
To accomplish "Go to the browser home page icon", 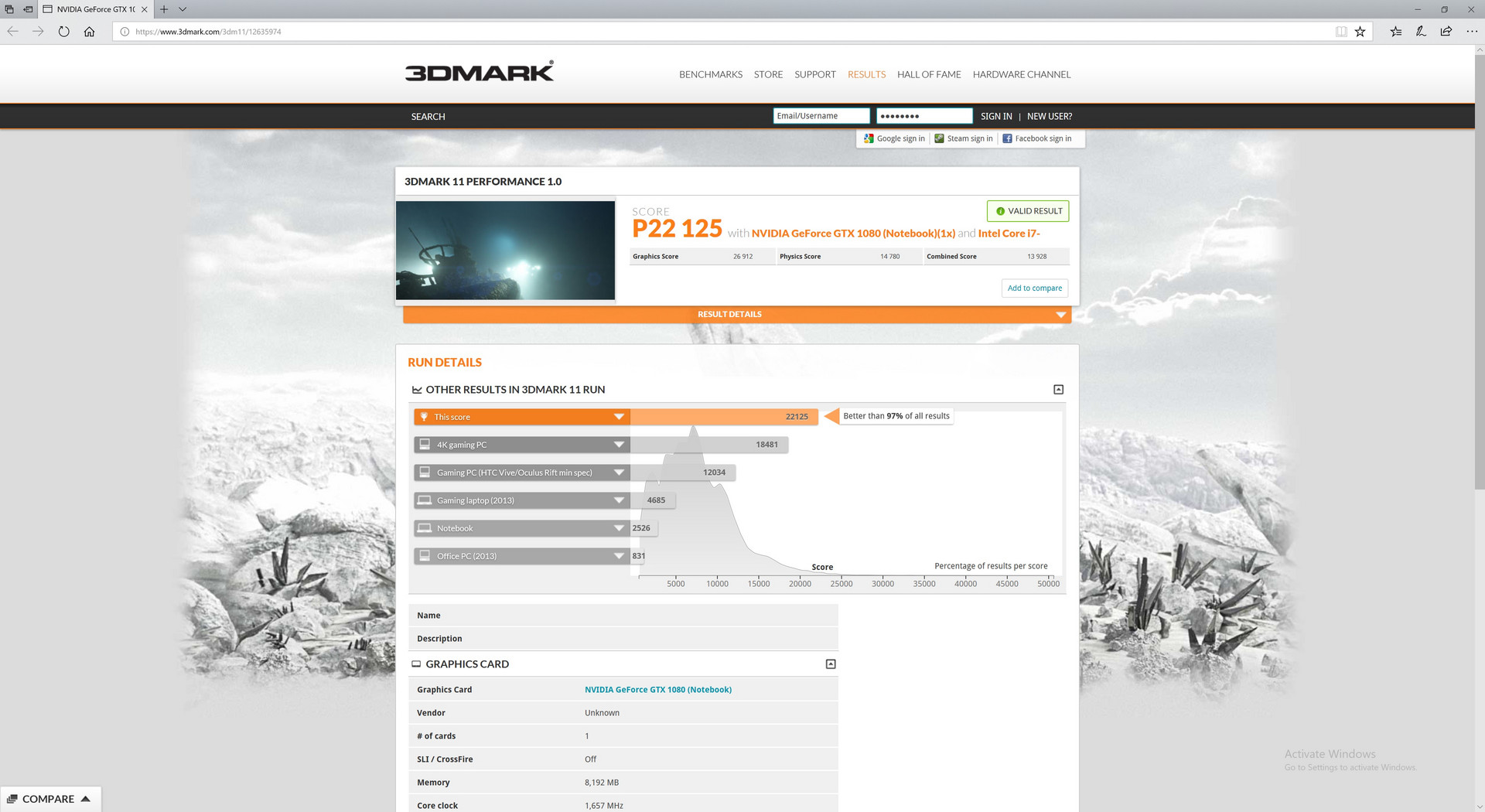I will (x=89, y=32).
